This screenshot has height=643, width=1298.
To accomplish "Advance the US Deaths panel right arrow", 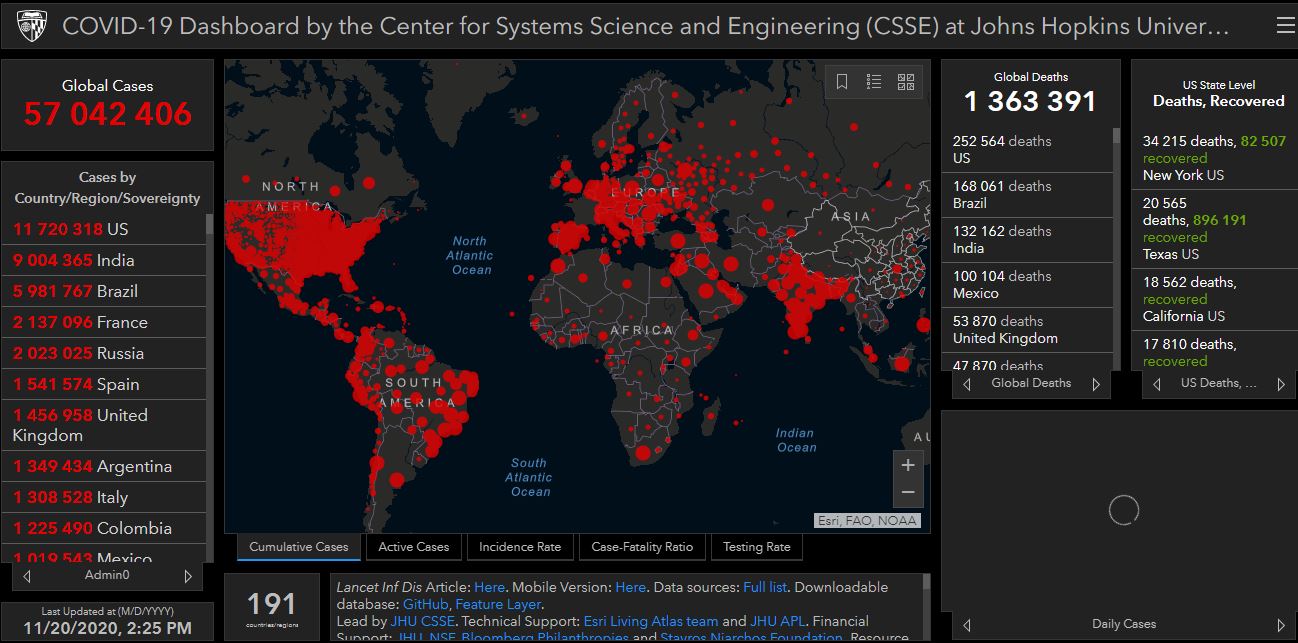I will [x=1281, y=384].
